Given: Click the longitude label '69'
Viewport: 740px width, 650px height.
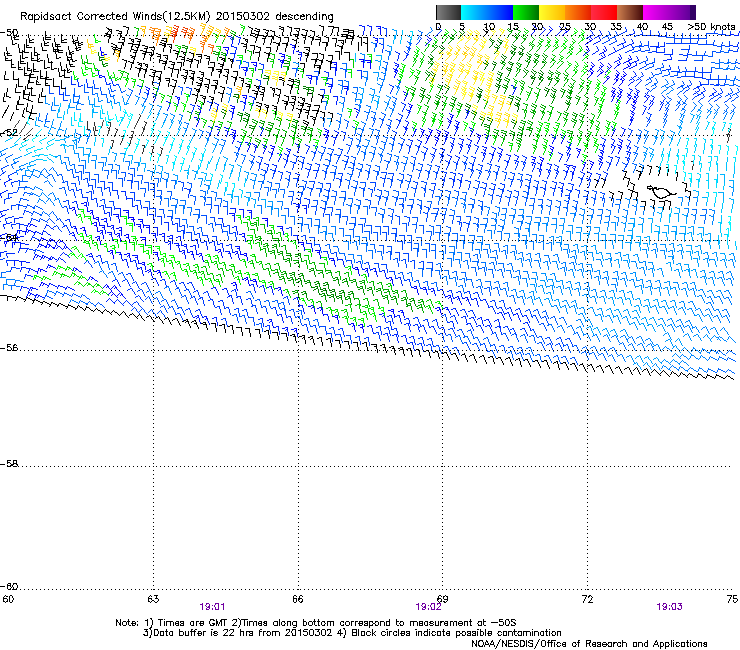Looking at the screenshot, I should [443, 599].
